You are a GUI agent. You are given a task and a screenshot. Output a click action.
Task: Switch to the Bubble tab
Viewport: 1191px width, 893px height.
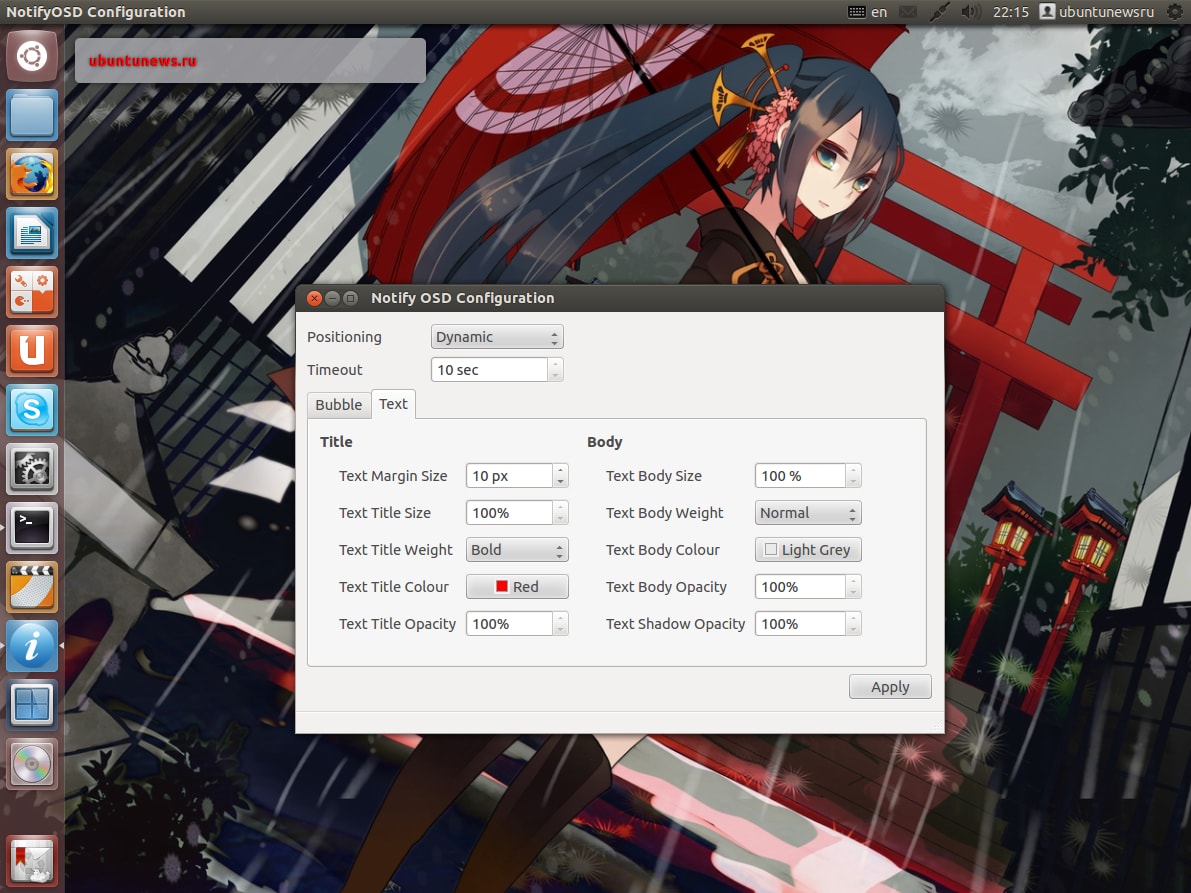click(339, 405)
